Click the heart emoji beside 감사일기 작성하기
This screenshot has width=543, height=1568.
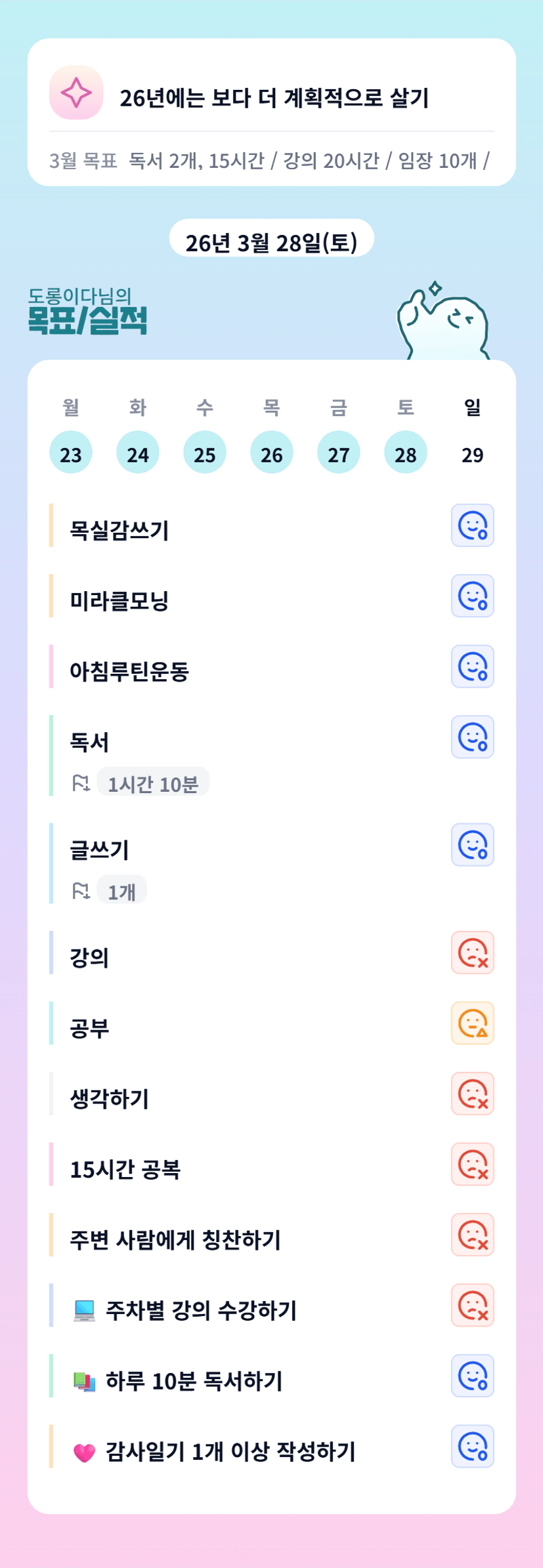84,1453
